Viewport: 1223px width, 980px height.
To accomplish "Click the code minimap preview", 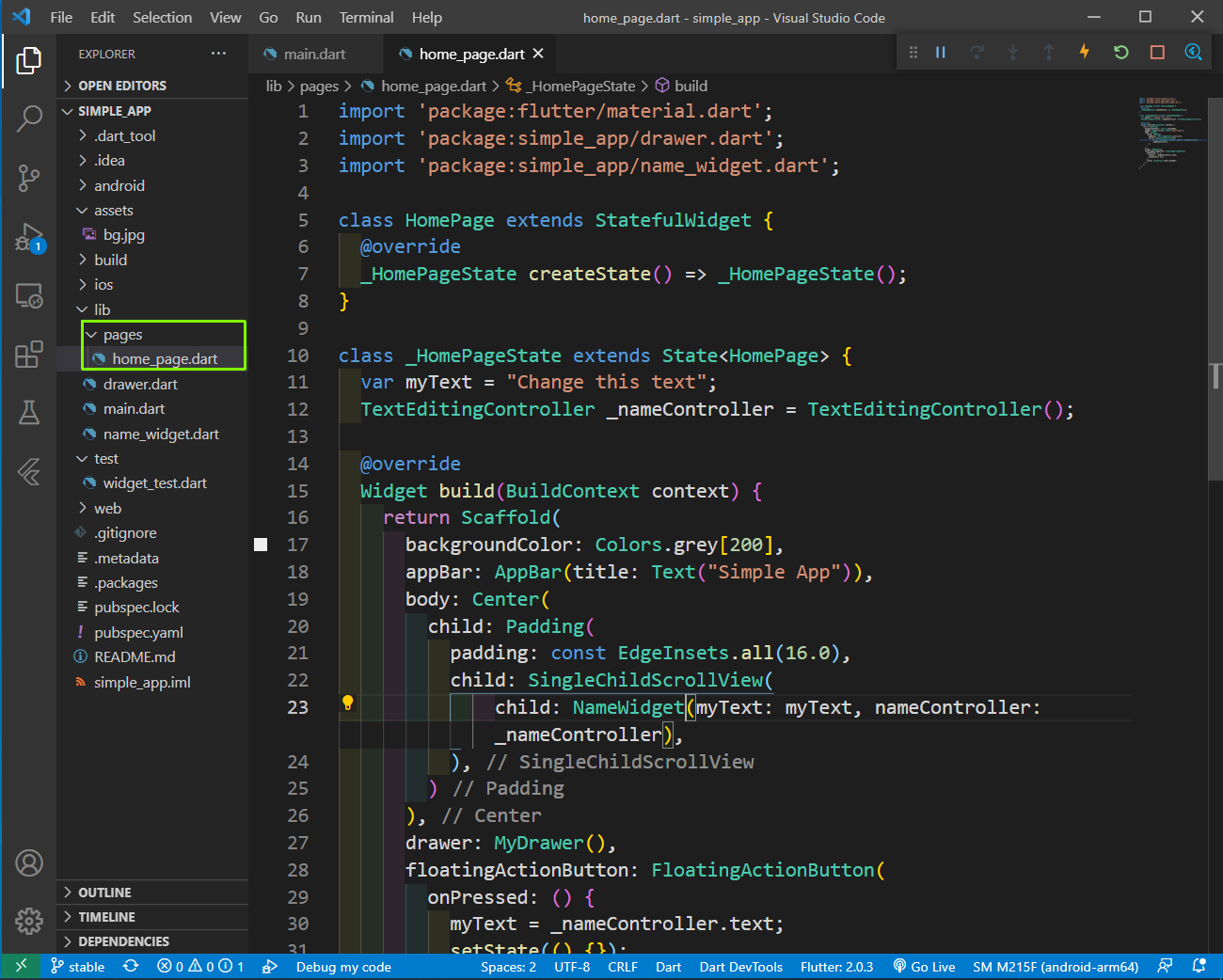I will 1169,132.
